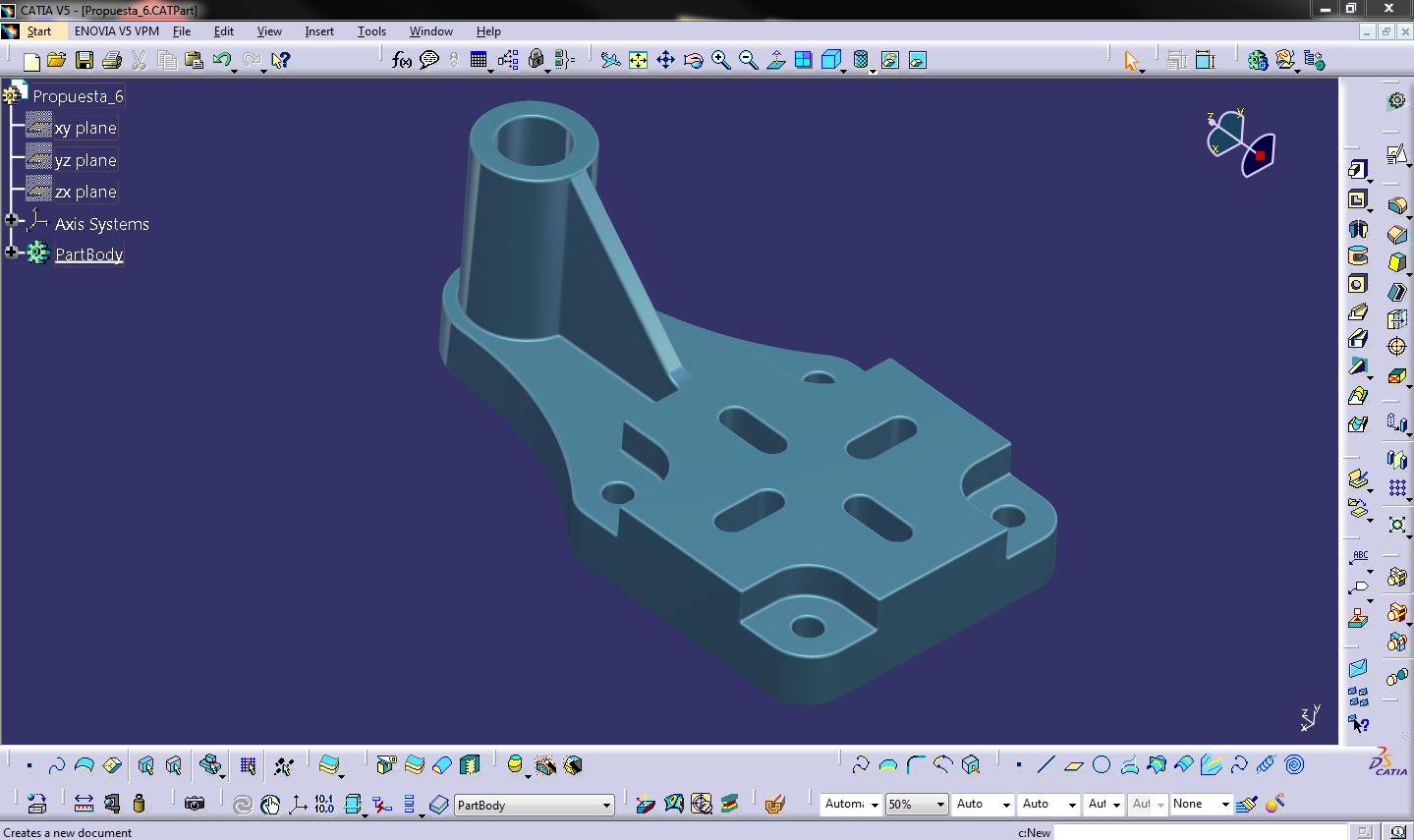The image size is (1414, 840).
Task: Click the Undo arrow icon
Action: 221,61
